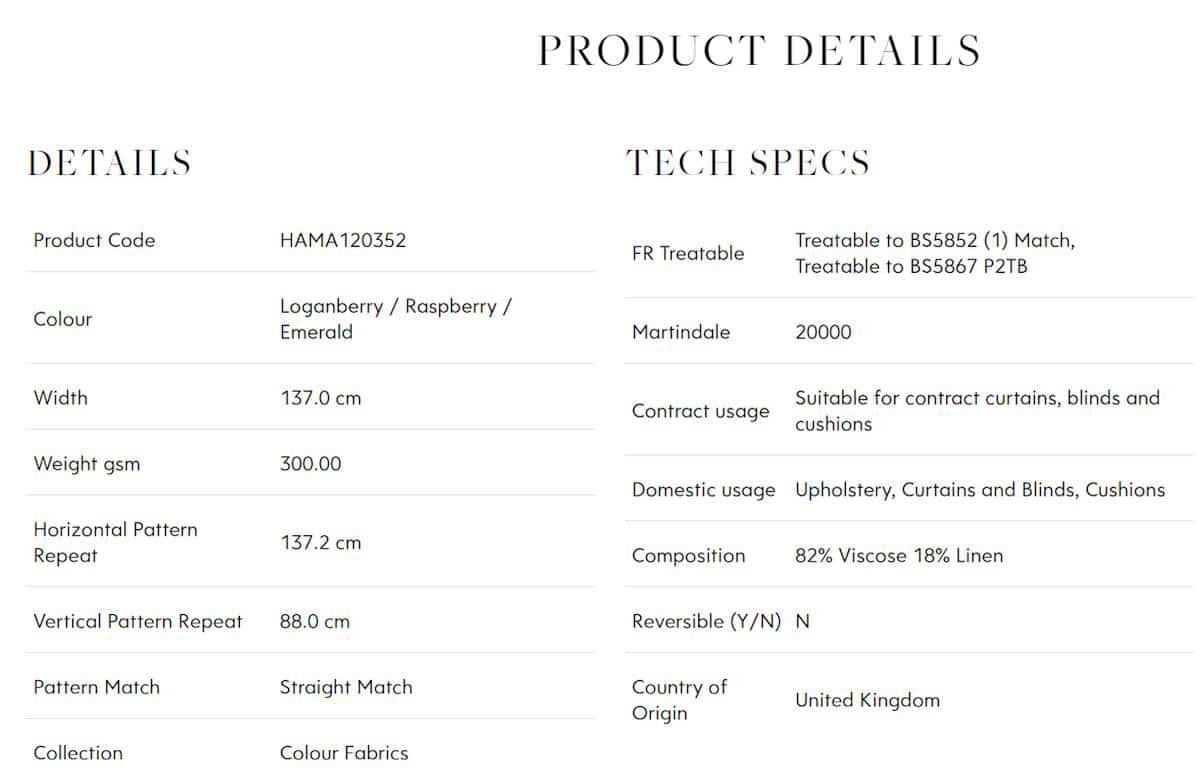Select the Contract usage description text
This screenshot has width=1200, height=776.
click(x=977, y=411)
